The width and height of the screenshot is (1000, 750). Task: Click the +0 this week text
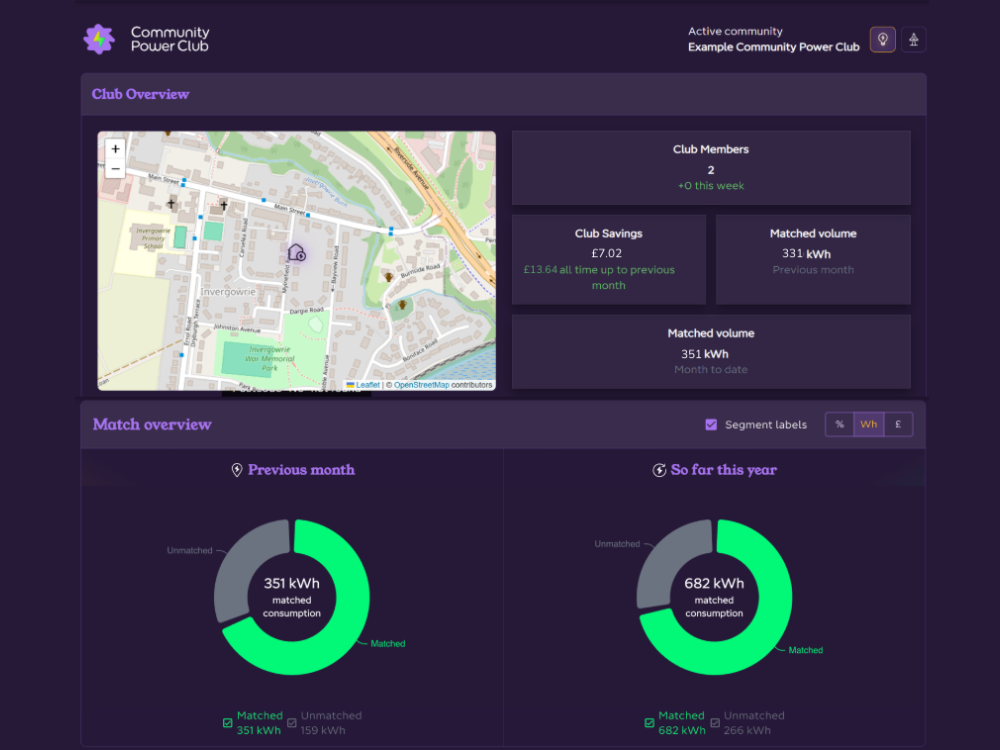click(x=711, y=186)
